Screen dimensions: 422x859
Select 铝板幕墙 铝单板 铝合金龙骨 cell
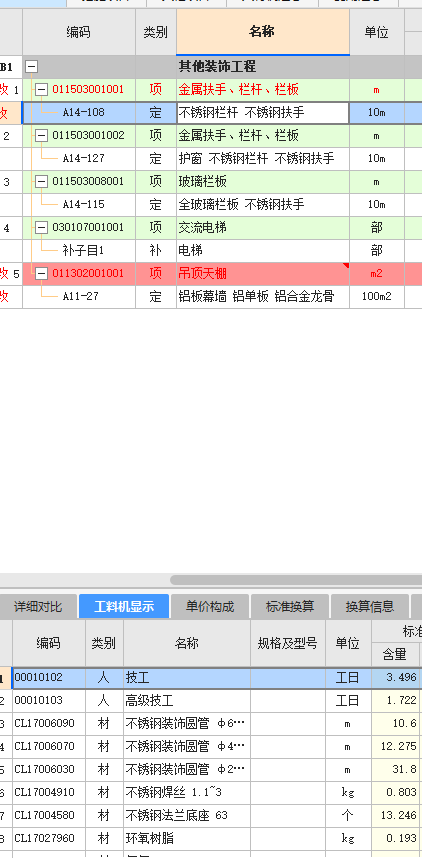point(263,297)
